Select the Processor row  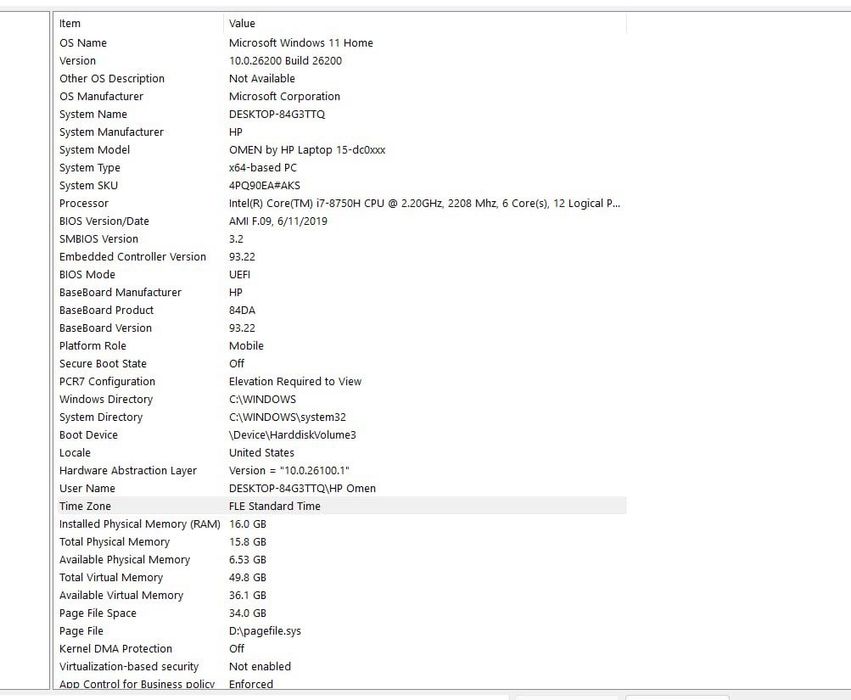click(x=84, y=203)
